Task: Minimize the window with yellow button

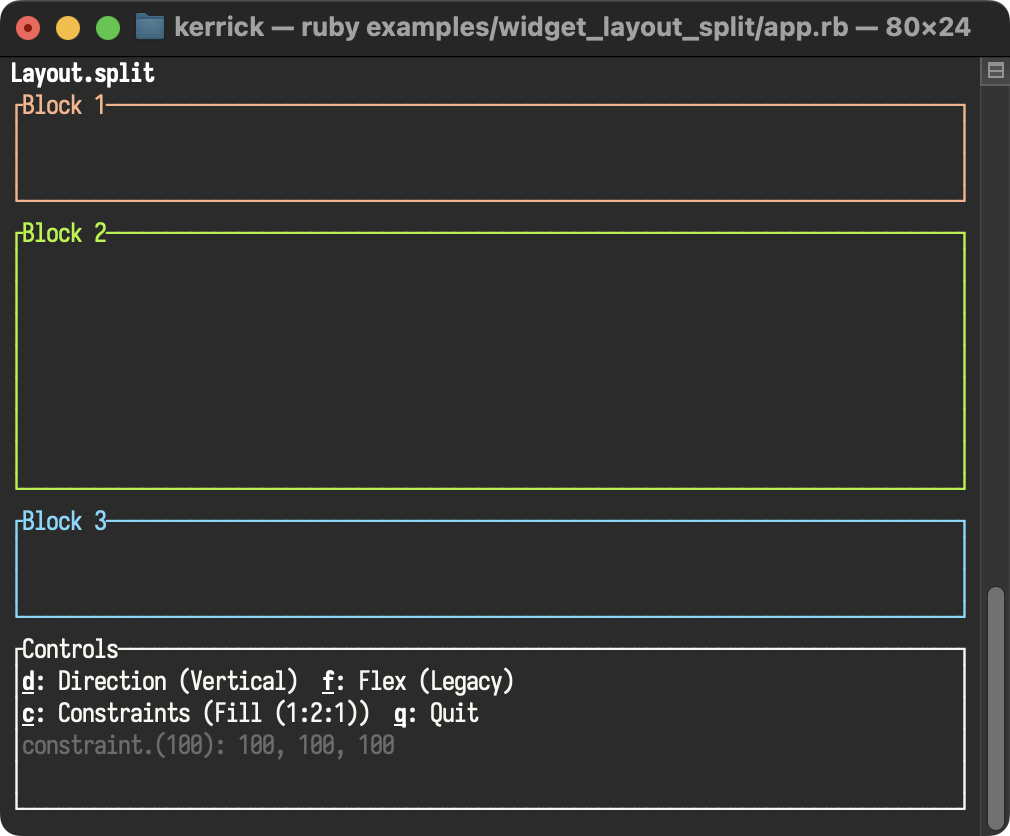Action: click(x=68, y=28)
